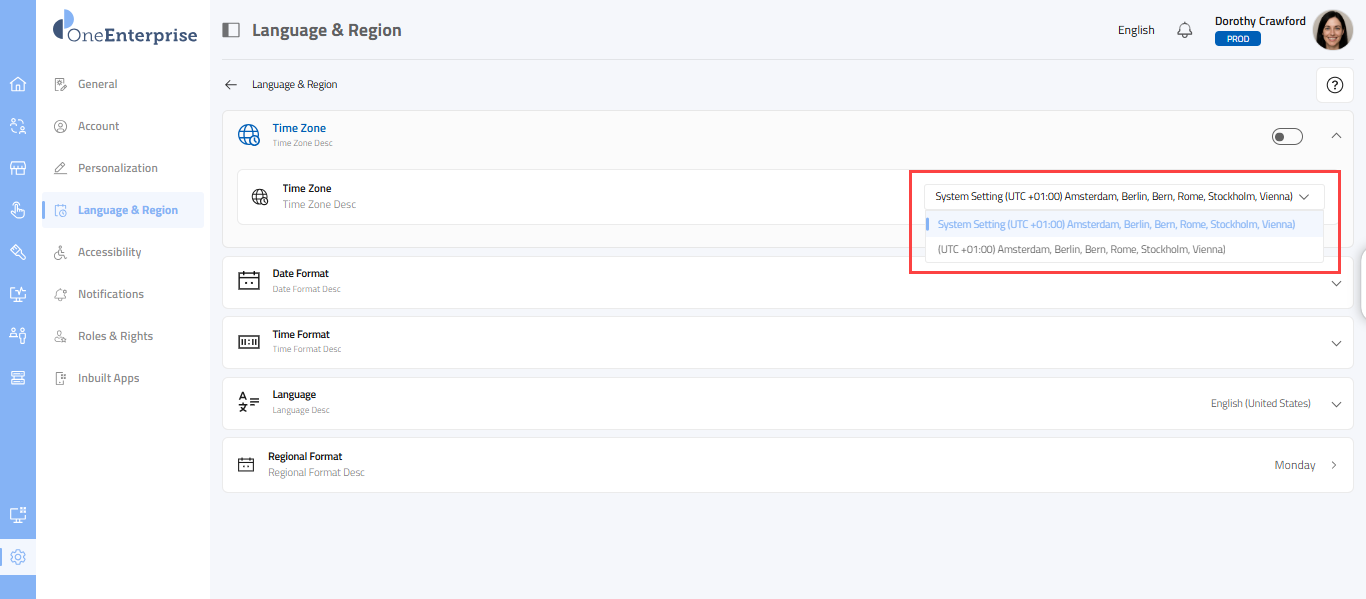The image size is (1366, 599).
Task: Open the Regional Format row showing Monday
Action: (1334, 465)
